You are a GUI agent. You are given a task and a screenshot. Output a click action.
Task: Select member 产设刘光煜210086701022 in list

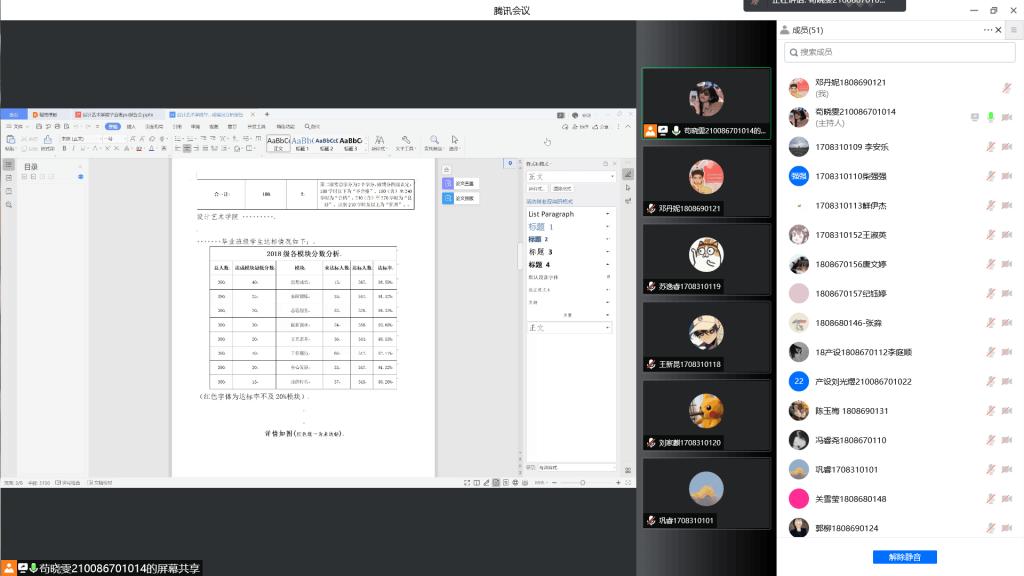[x=862, y=381]
